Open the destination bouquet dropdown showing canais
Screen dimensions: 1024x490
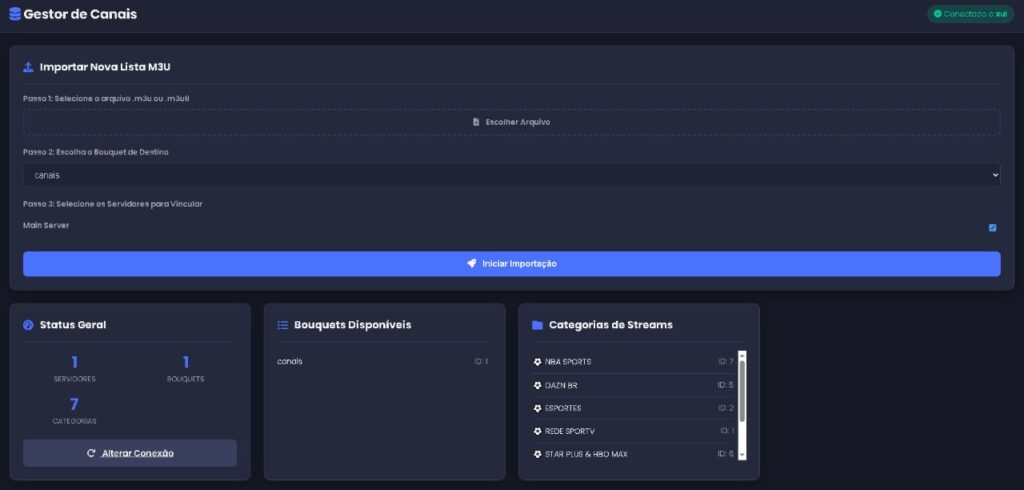[511, 175]
